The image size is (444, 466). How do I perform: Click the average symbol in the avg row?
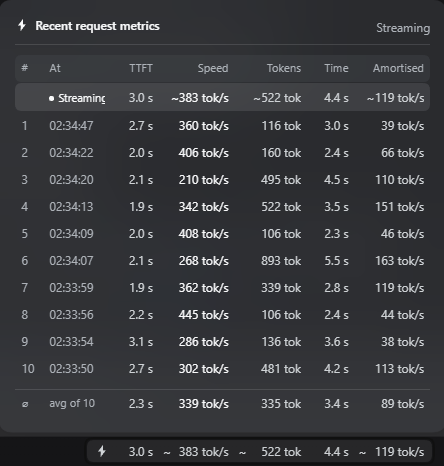pyautogui.click(x=25, y=404)
